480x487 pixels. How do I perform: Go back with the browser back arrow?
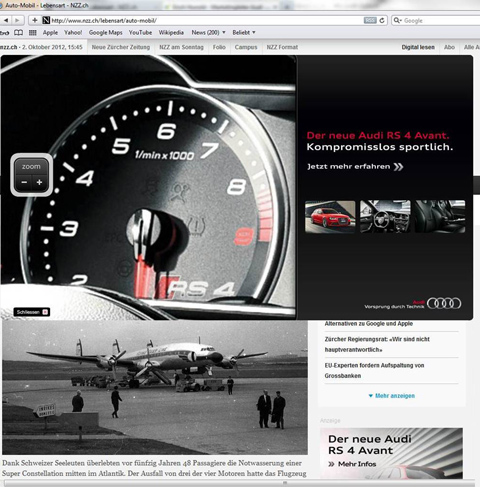(x=6, y=20)
